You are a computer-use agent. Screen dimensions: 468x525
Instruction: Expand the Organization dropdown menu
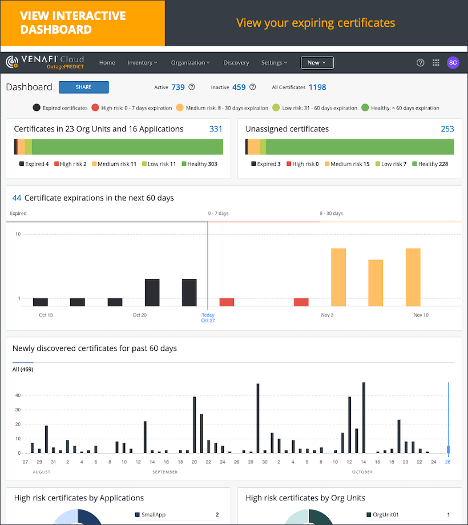[190, 63]
